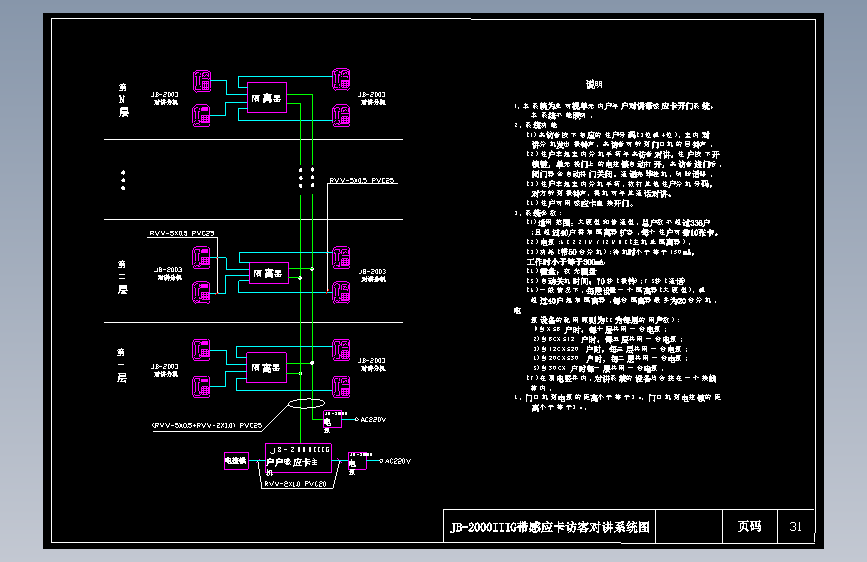Click the JB-2000IIIG title block text
Screen dimensions: 867x562
point(550,527)
